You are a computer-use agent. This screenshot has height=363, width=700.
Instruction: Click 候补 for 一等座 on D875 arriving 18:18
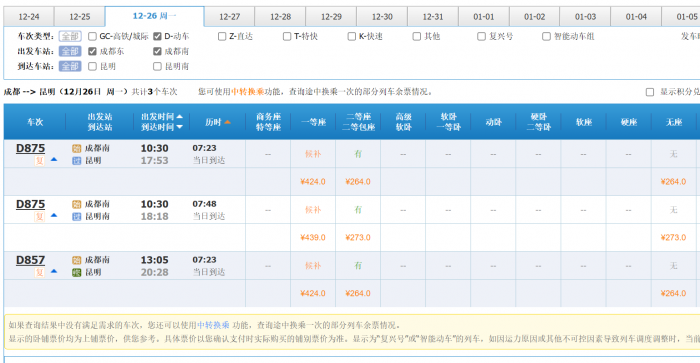click(313, 210)
